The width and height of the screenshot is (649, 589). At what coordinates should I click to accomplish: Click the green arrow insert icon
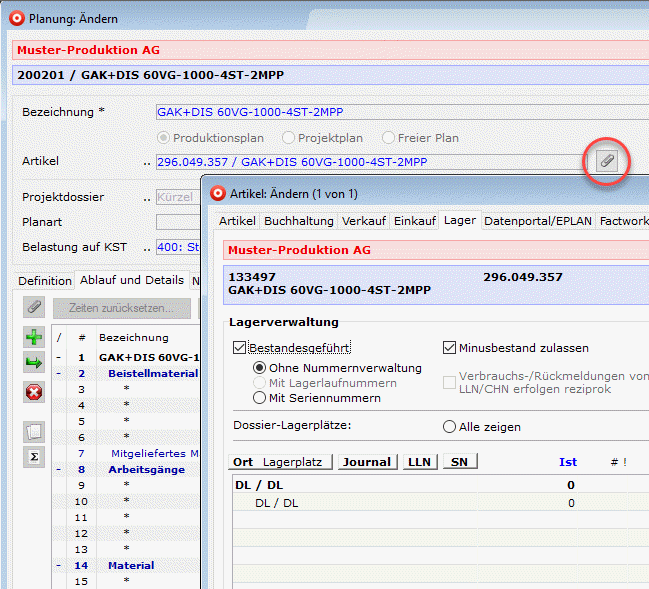34,362
